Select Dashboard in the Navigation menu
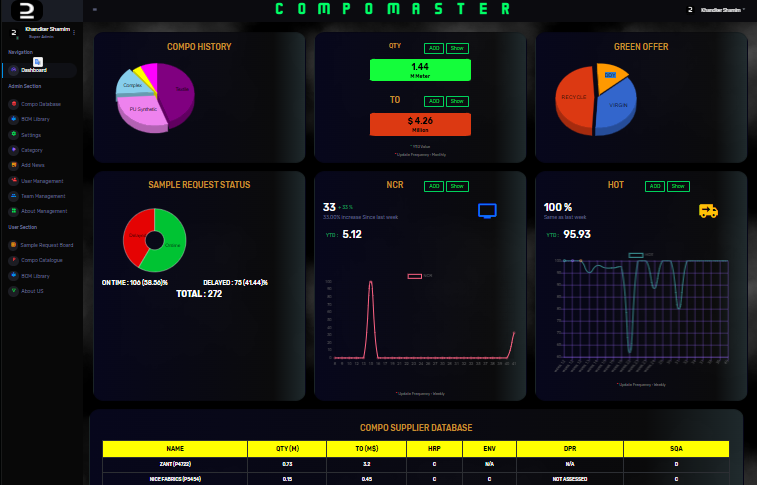Viewport: 757px width, 485px height. [x=34, y=70]
